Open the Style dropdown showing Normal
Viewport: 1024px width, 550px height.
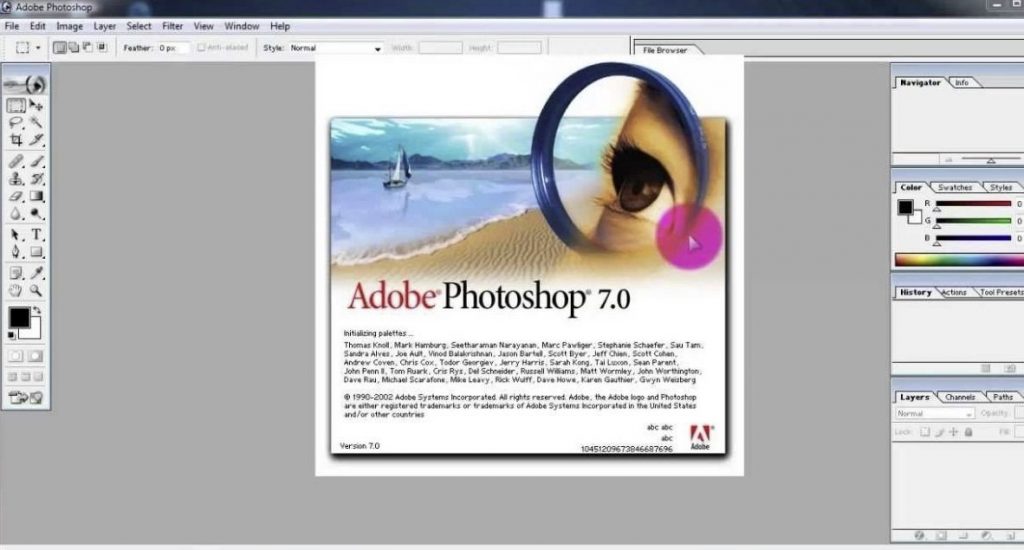click(336, 48)
